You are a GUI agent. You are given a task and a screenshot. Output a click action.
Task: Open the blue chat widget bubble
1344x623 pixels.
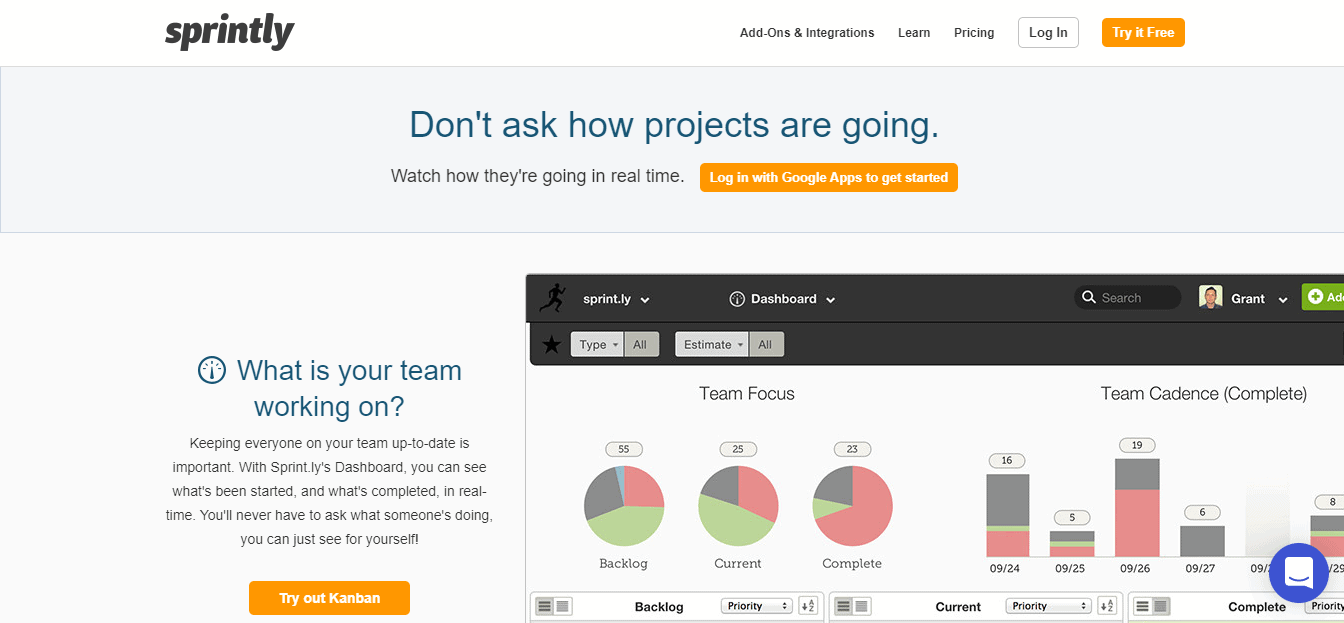coord(1299,573)
